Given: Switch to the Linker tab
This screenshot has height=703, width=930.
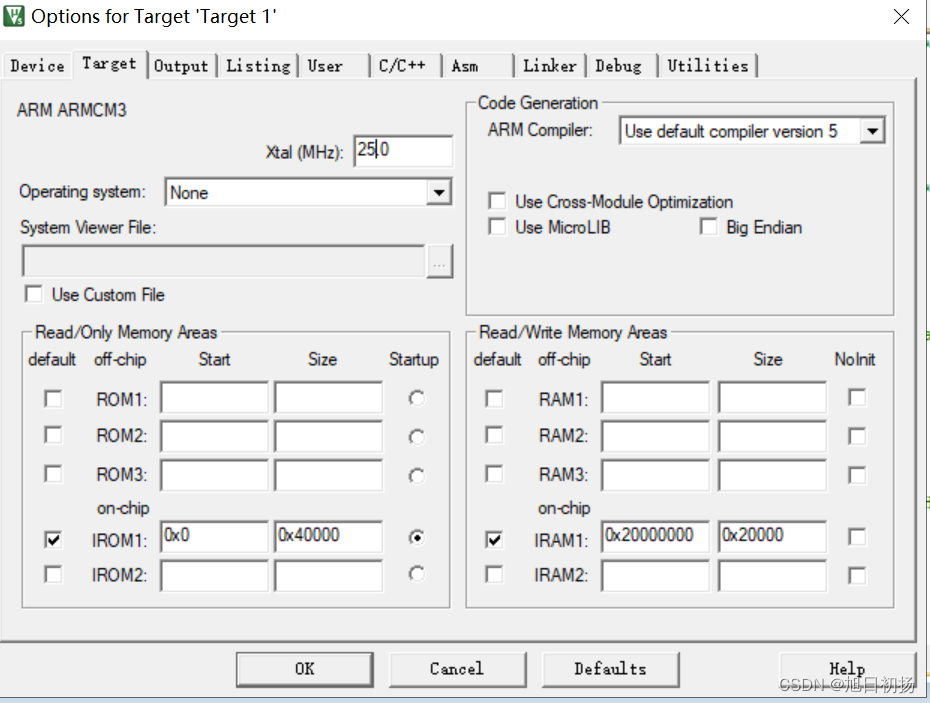Looking at the screenshot, I should tap(549, 65).
